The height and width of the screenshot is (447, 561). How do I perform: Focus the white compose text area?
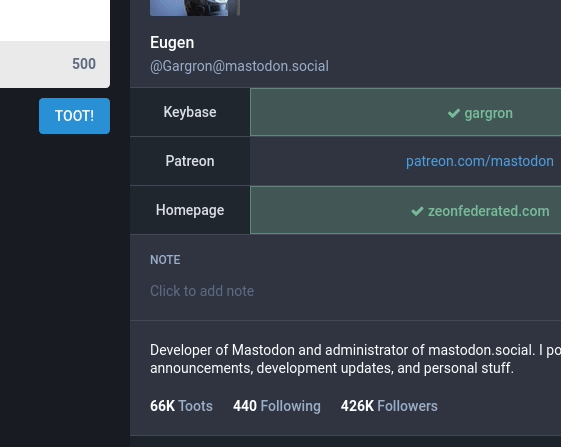click(x=55, y=20)
